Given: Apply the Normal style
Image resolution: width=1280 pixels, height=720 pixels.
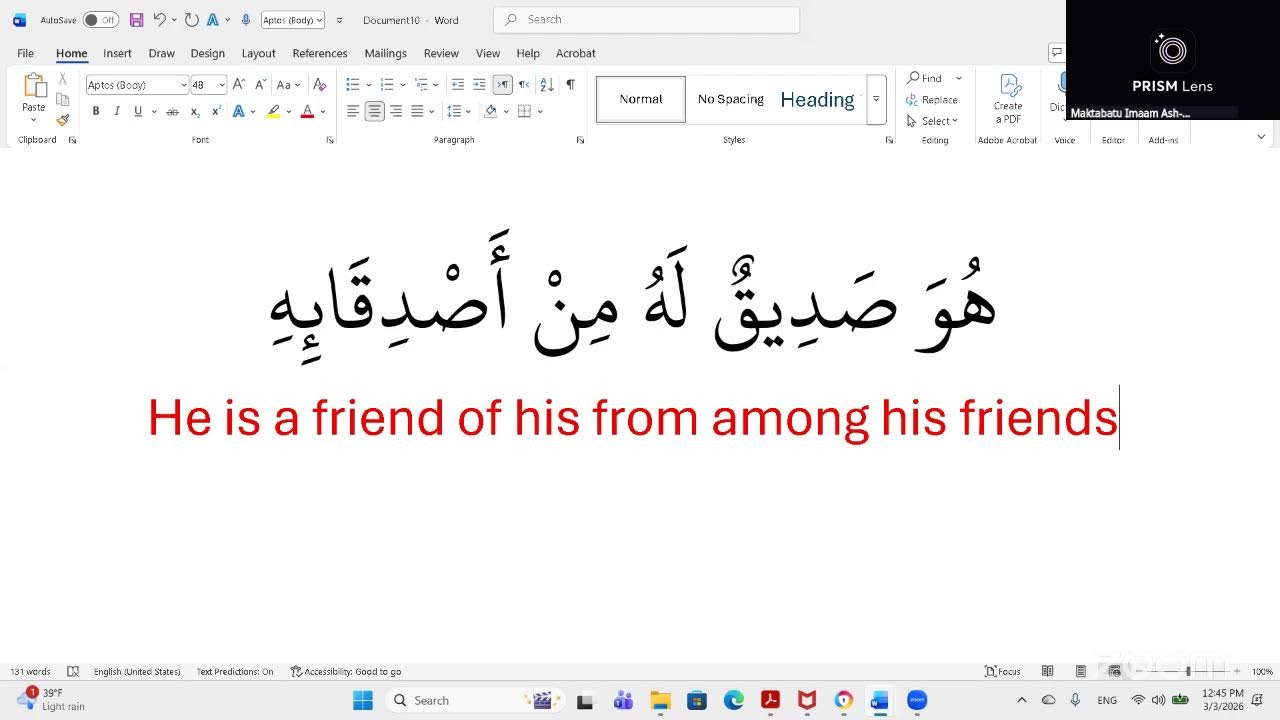Looking at the screenshot, I should click(641, 99).
